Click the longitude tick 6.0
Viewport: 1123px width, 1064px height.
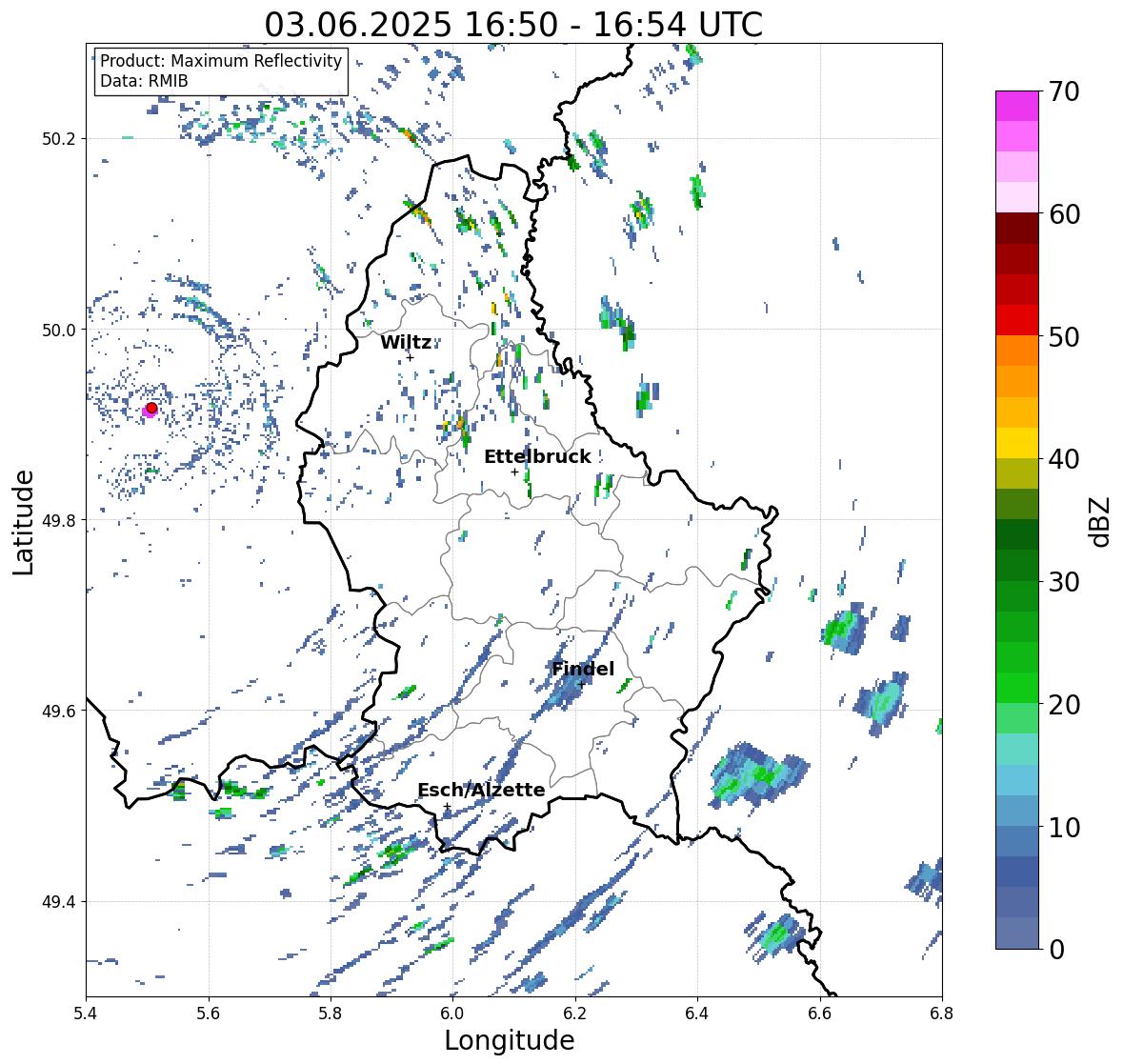click(x=452, y=1014)
